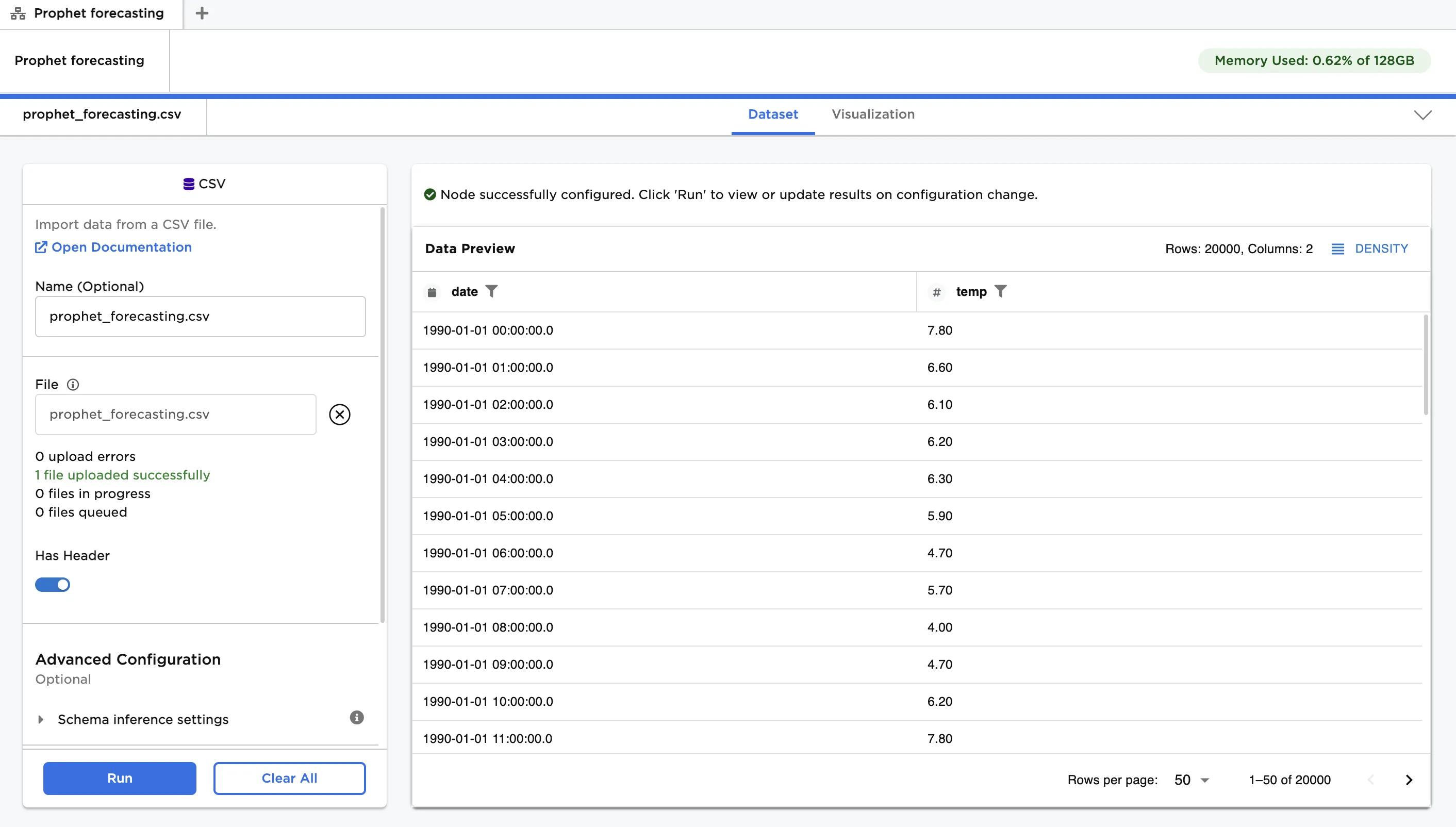Viewport: 1456px width, 827px height.
Task: Open the date column filter
Action: click(492, 291)
